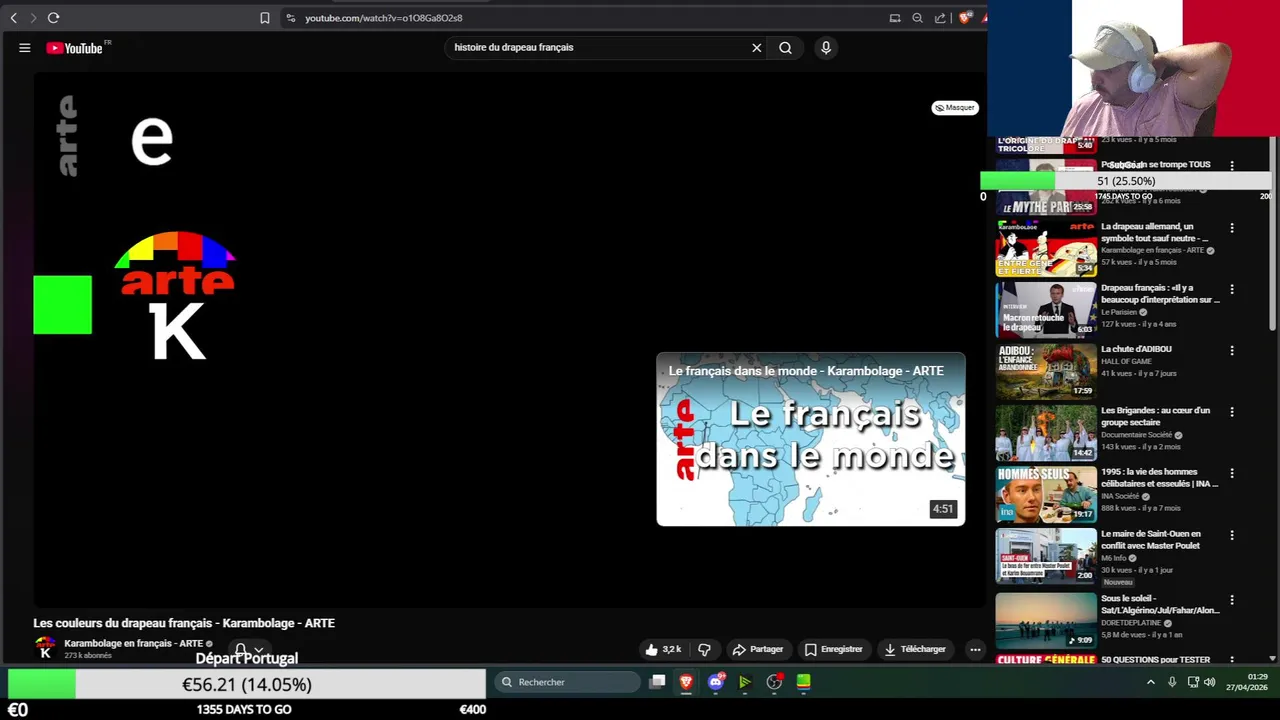Show hidden system tray icons
This screenshot has height=720, width=1280.
(x=1151, y=682)
